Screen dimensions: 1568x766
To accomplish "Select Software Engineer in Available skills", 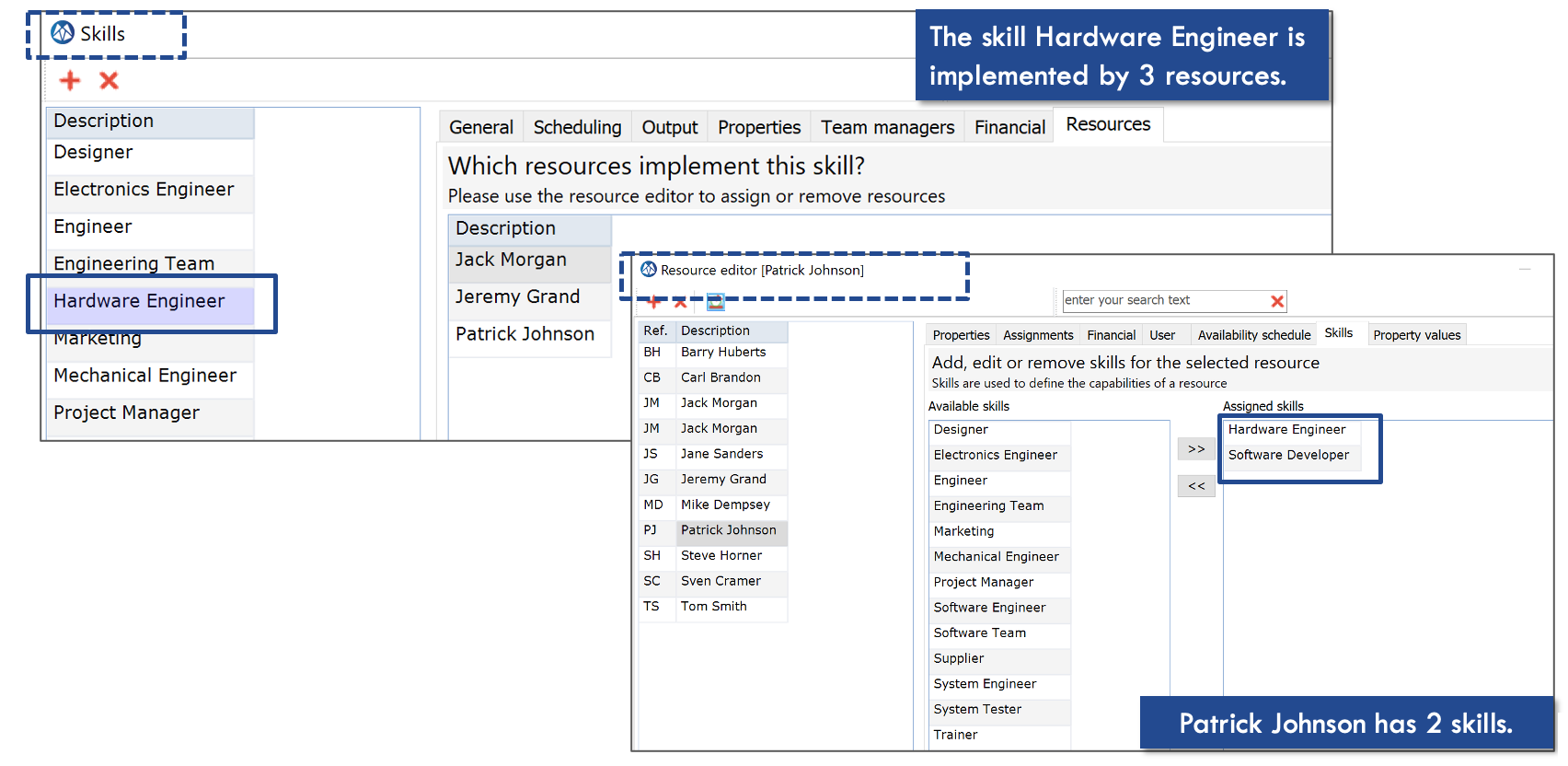I will (x=1000, y=609).
